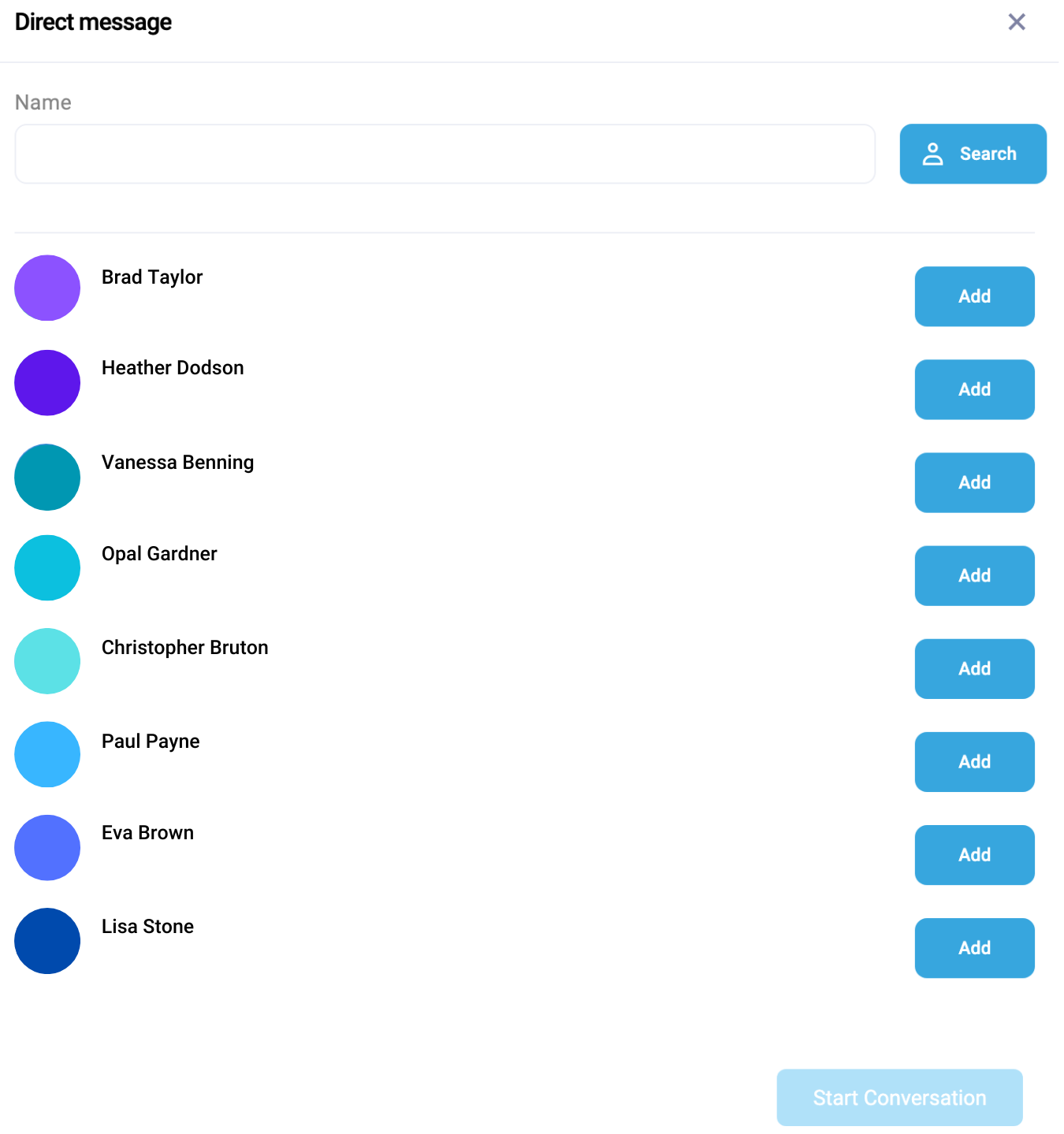The width and height of the screenshot is (1064, 1134).
Task: Add Vanessa Benning to the conversation
Action: click(974, 482)
